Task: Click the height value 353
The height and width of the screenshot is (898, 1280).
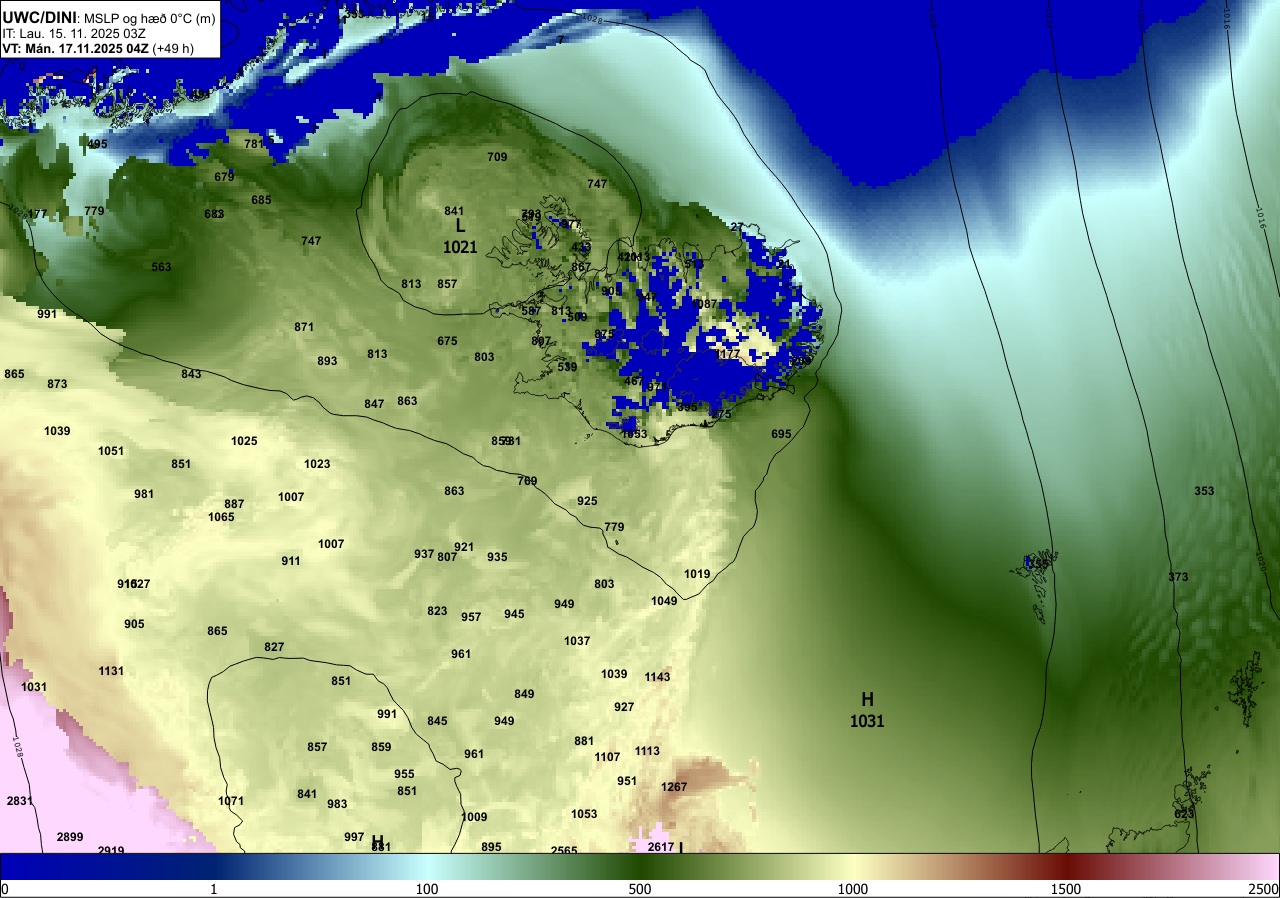Action: coord(1204,491)
